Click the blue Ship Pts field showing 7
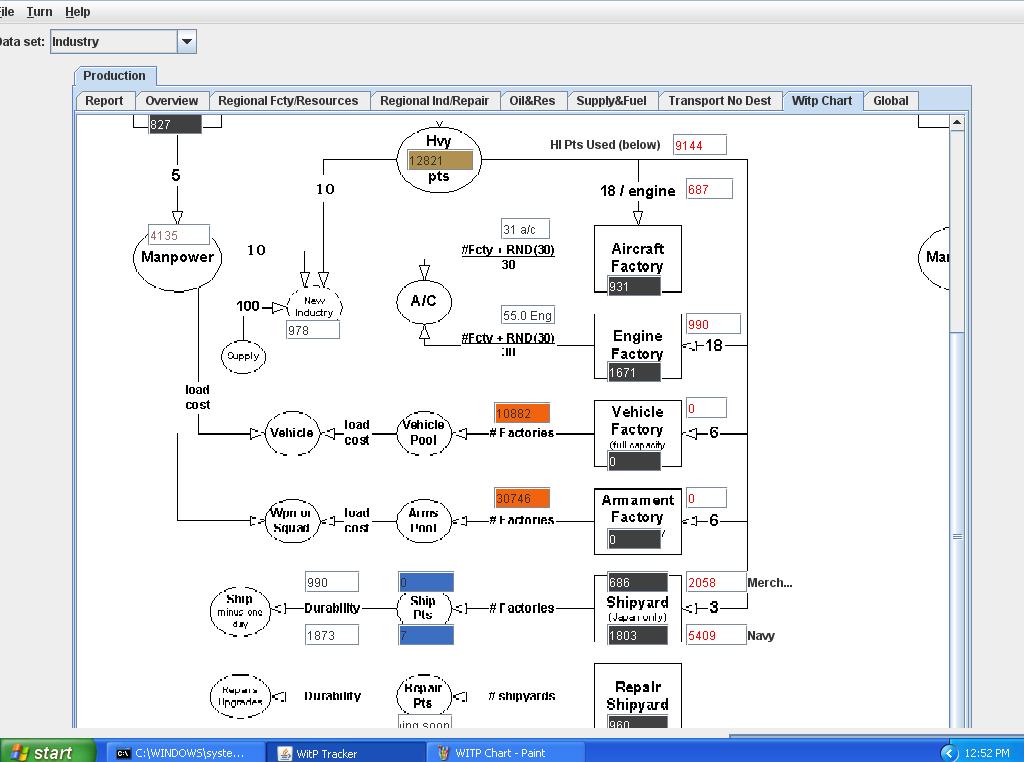1024x762 pixels. coord(426,635)
